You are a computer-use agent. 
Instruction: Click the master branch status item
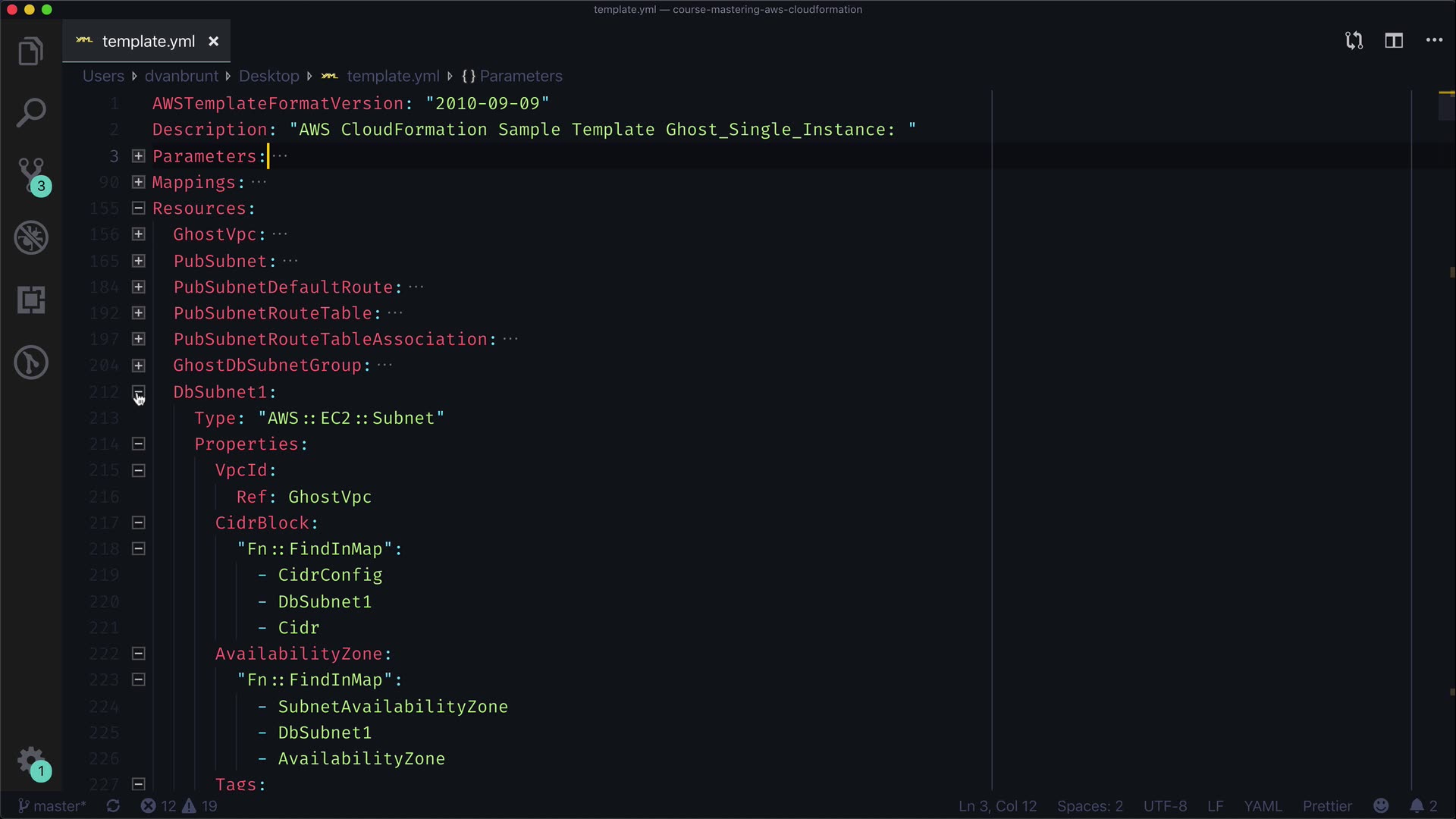(52, 806)
